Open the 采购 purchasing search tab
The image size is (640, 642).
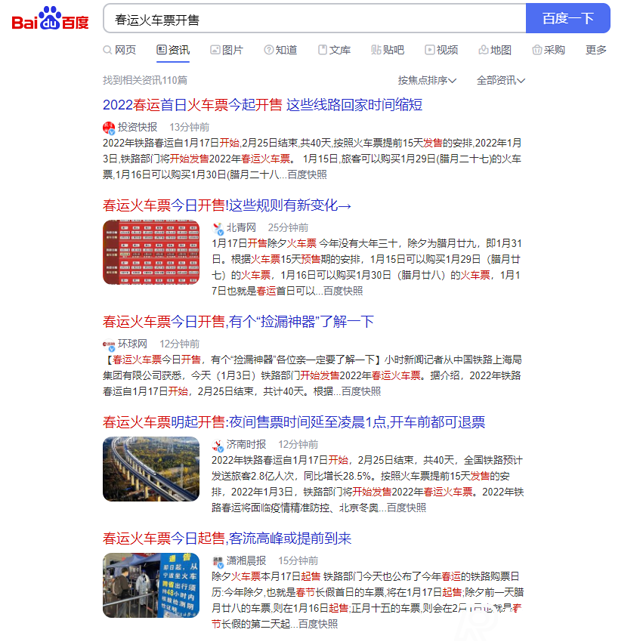click(549, 50)
